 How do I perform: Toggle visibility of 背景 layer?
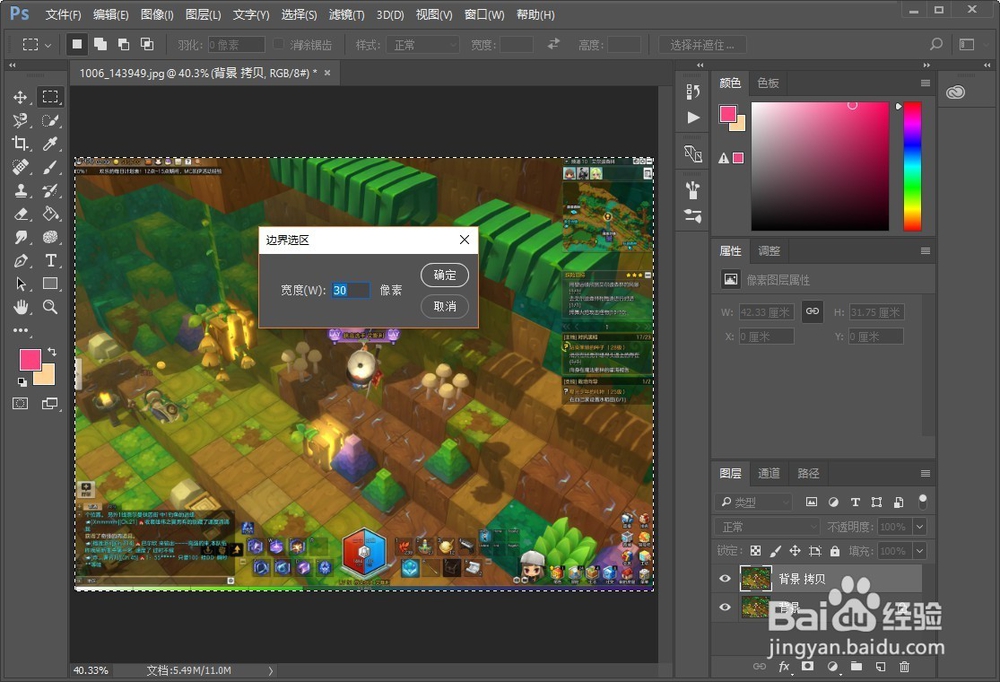[x=724, y=607]
